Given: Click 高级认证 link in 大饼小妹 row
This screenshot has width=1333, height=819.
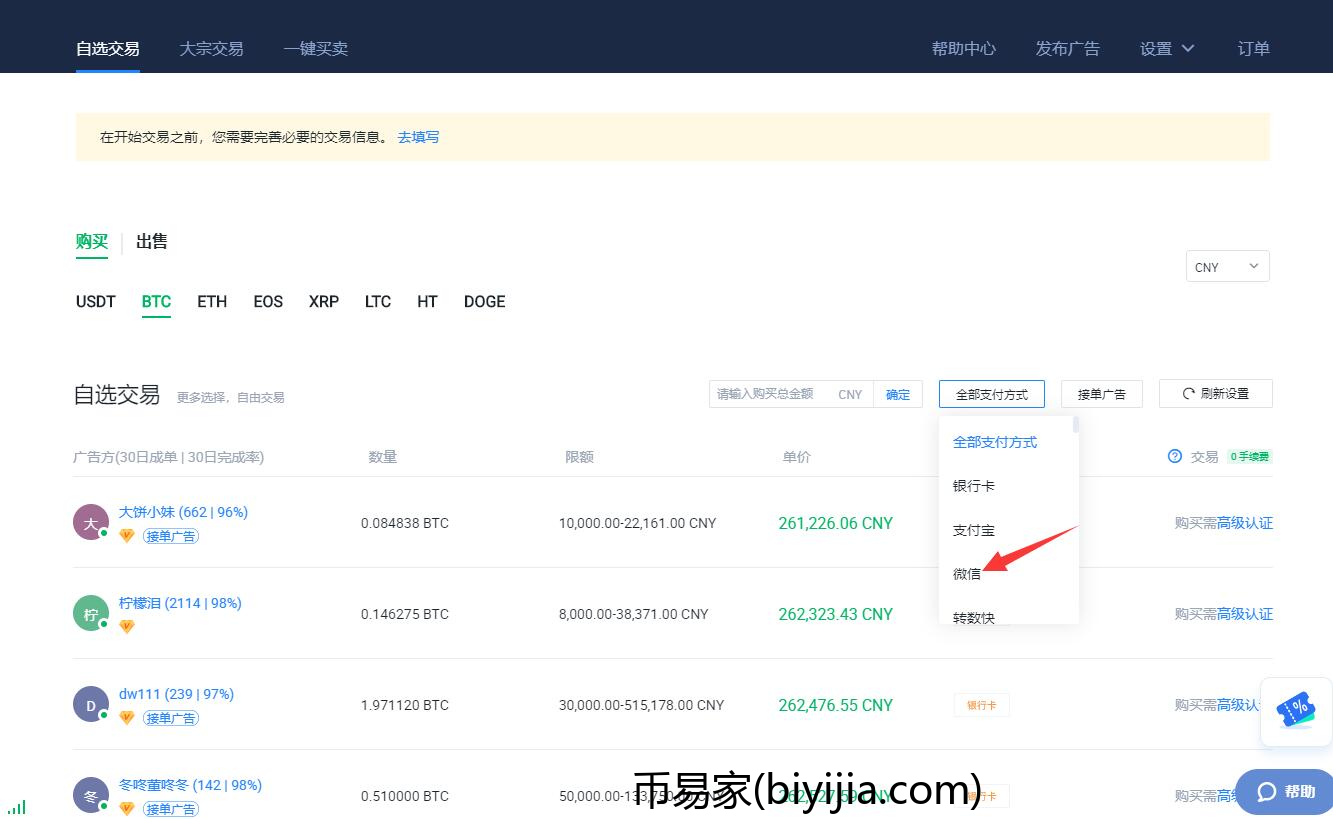Looking at the screenshot, I should pos(1245,522).
